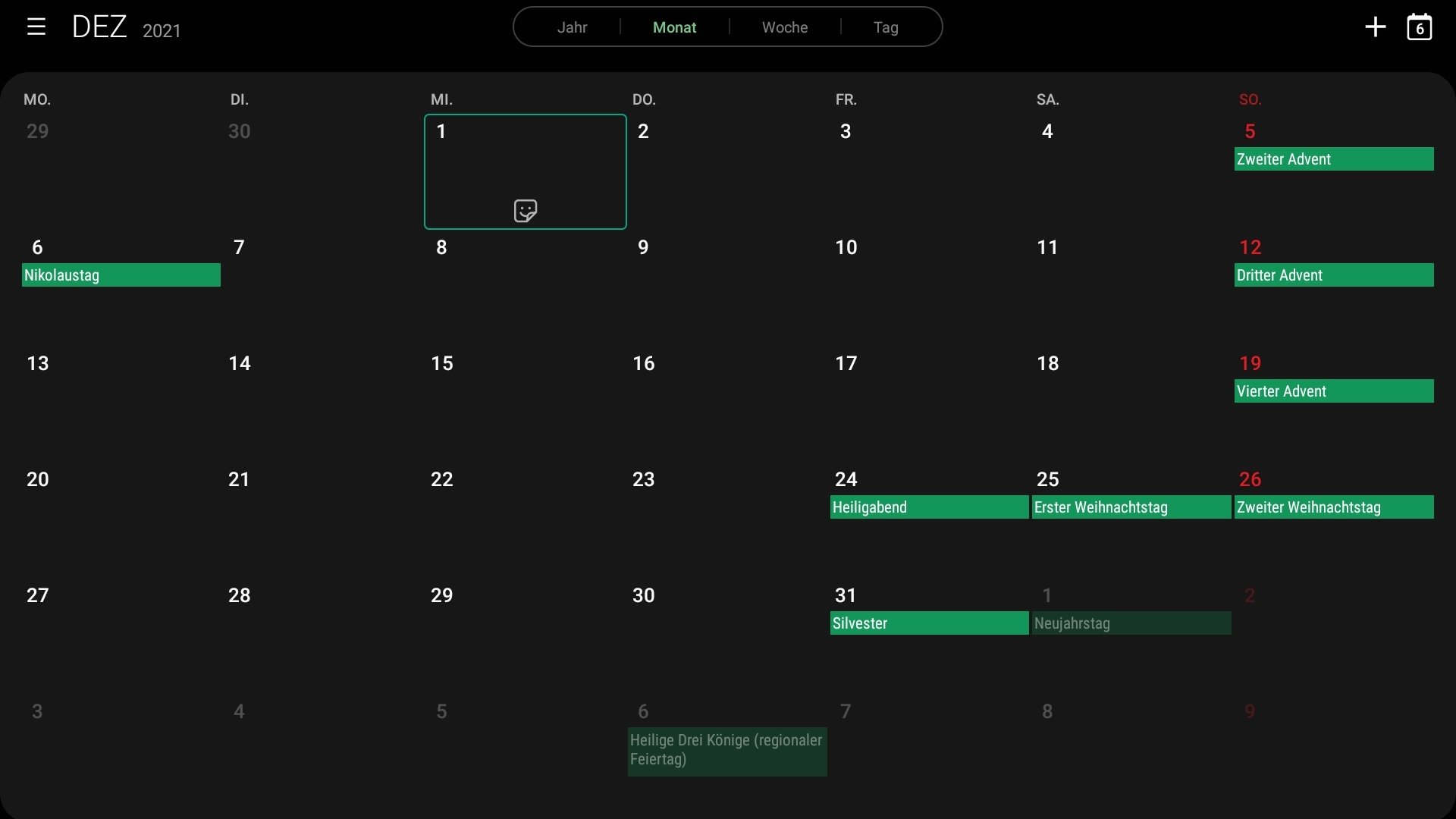This screenshot has height=819, width=1456.
Task: Select the day cell for December 15
Action: coord(525,402)
